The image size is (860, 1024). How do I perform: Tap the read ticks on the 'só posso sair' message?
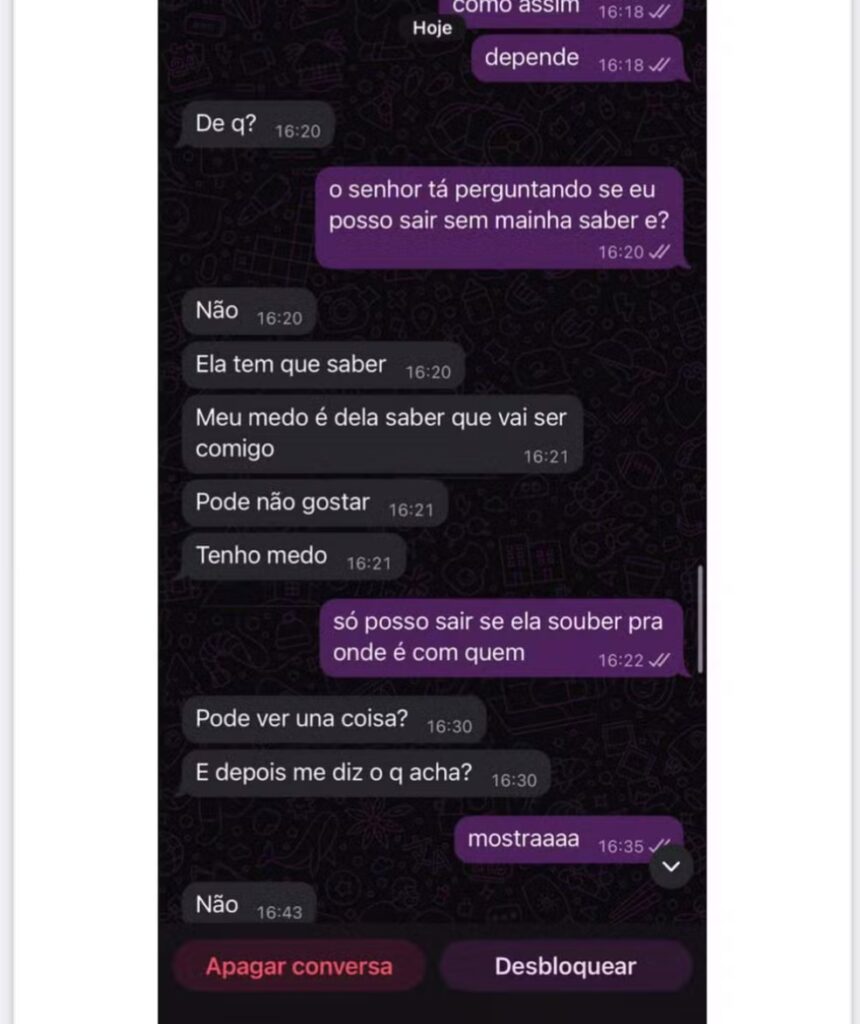[660, 660]
